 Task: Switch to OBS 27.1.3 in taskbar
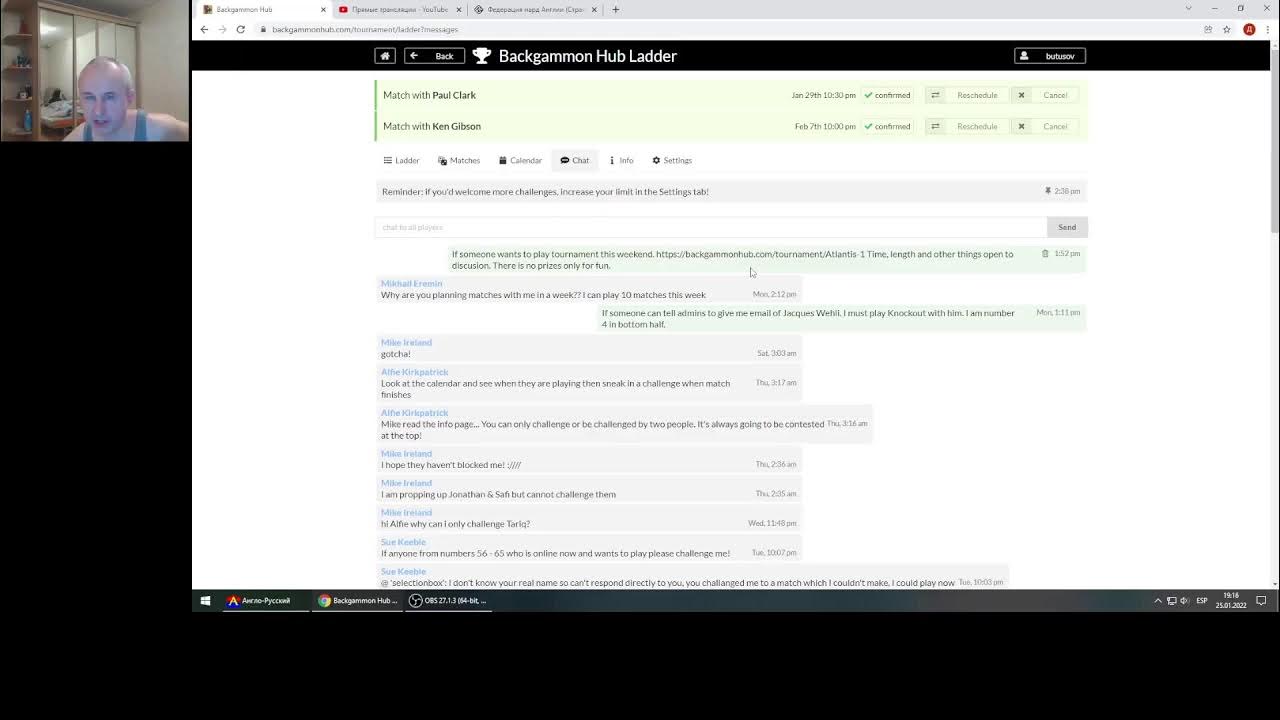[448, 601]
